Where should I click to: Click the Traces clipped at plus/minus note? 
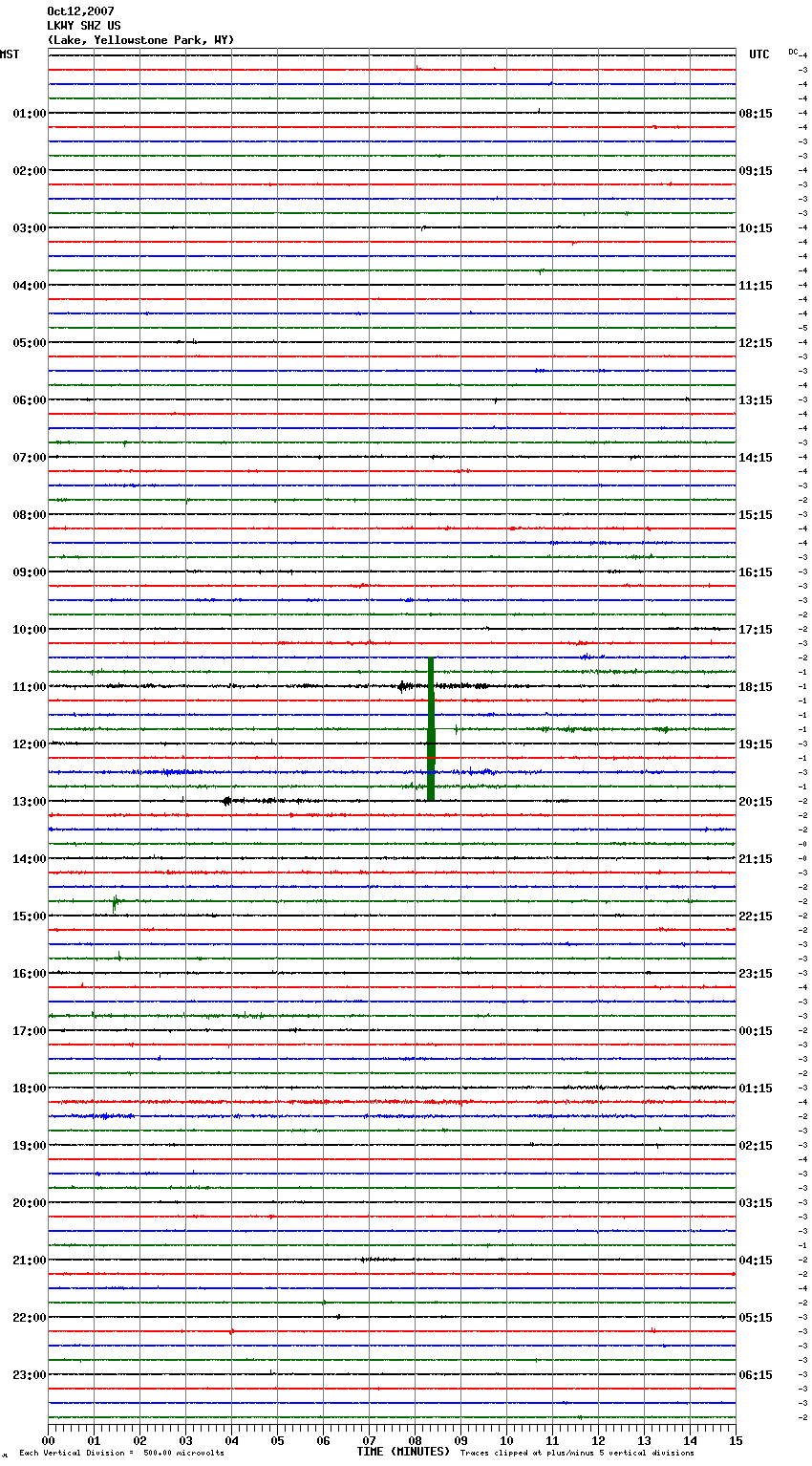(x=577, y=1454)
